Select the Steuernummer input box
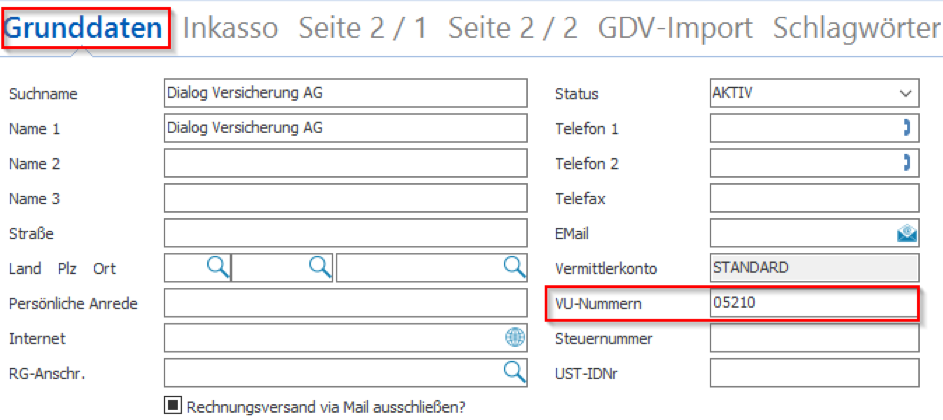Image resolution: width=943 pixels, height=420 pixels. pos(813,338)
